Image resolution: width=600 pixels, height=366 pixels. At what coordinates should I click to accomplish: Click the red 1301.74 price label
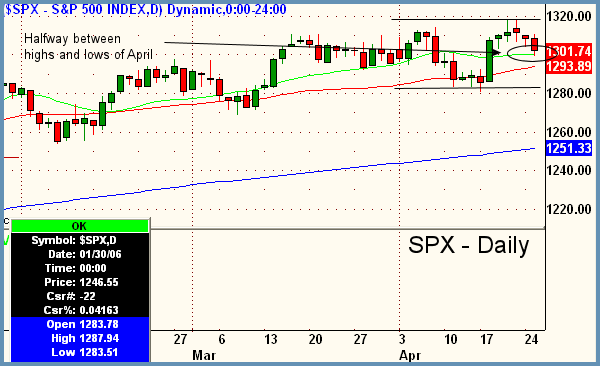point(569,51)
